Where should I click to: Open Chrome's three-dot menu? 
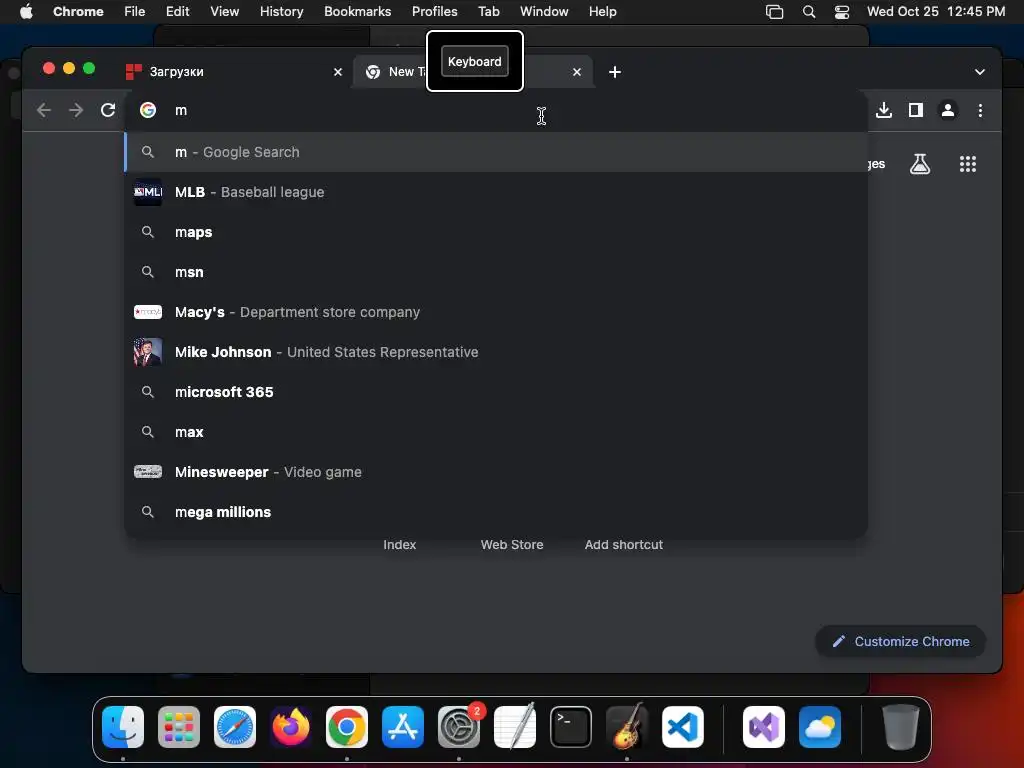click(x=980, y=110)
